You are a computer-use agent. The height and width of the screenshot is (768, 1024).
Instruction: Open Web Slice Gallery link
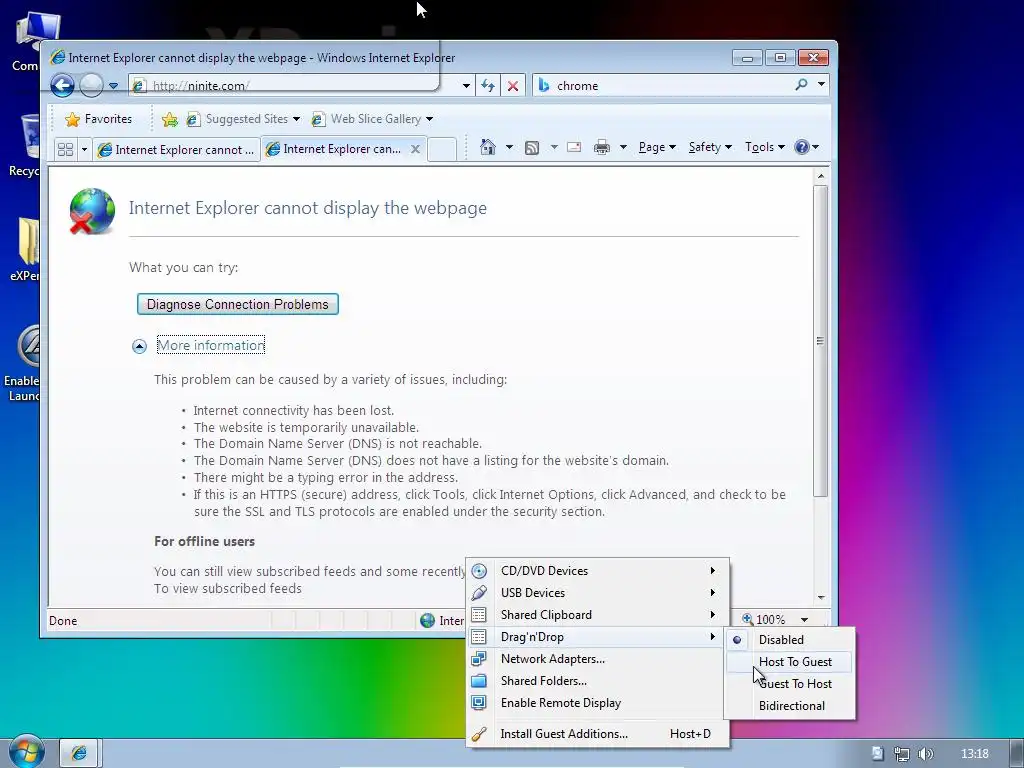click(372, 119)
